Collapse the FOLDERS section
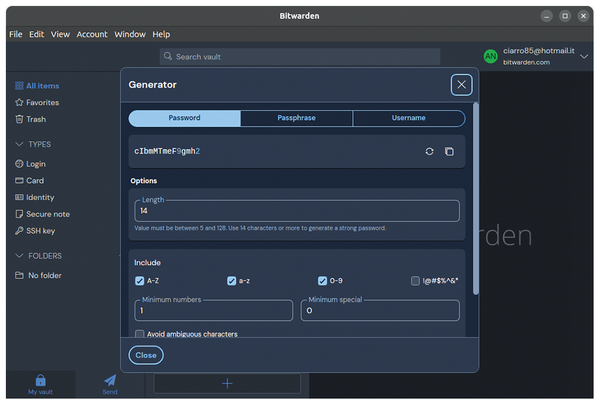 click(19, 256)
